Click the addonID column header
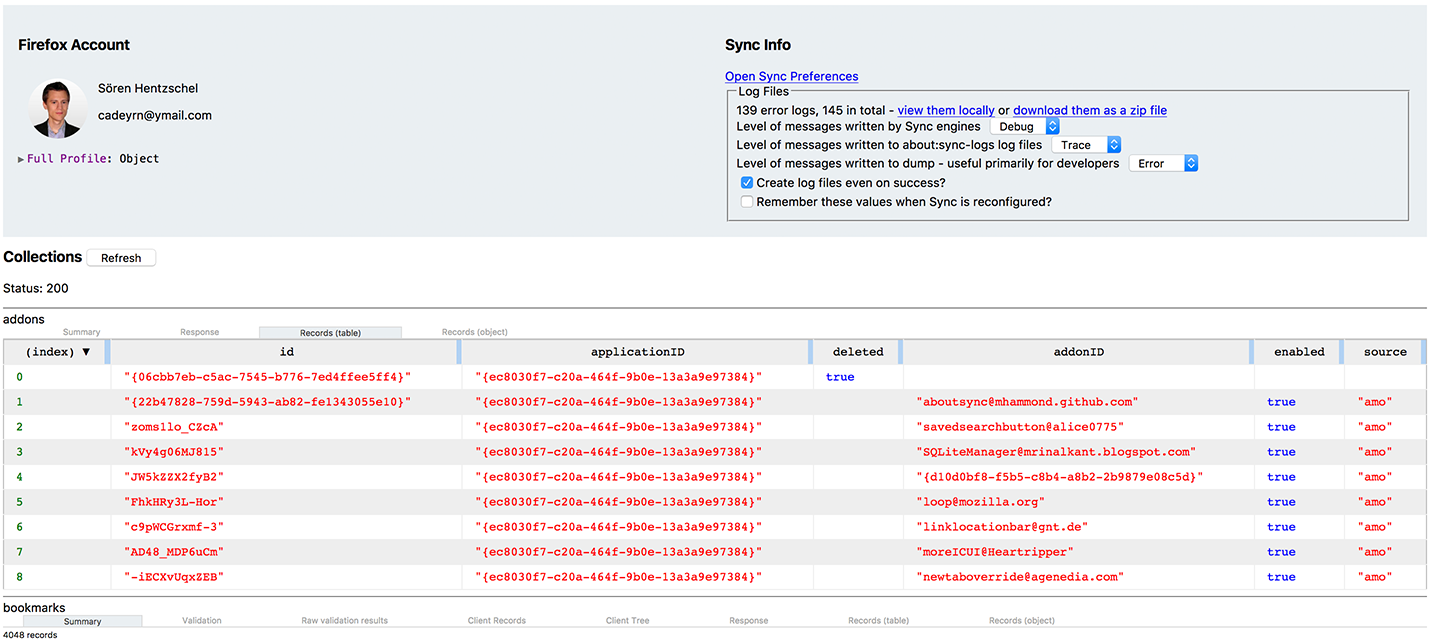 tap(1076, 352)
